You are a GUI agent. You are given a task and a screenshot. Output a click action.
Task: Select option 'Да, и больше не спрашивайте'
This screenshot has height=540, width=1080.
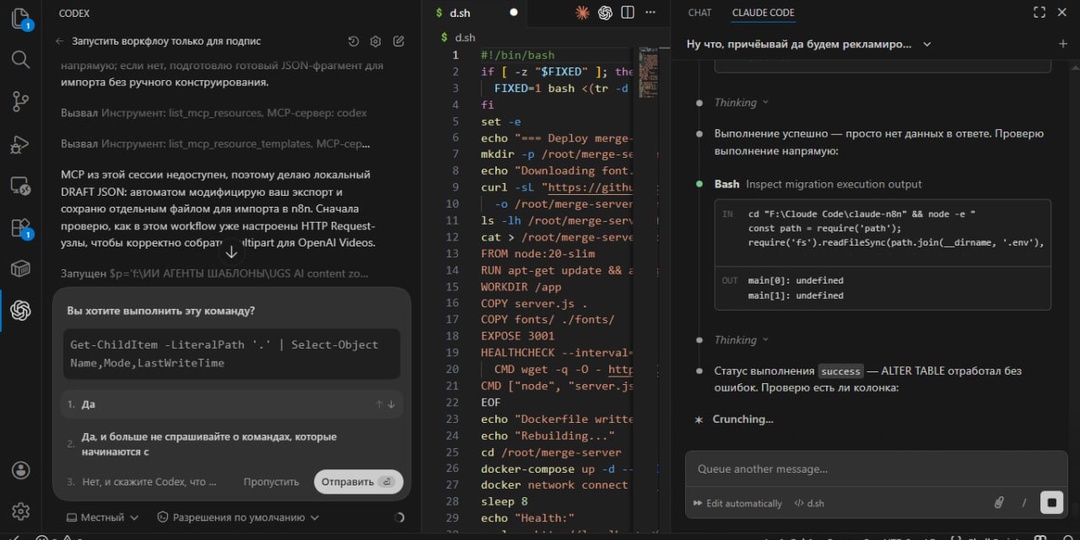click(x=231, y=445)
